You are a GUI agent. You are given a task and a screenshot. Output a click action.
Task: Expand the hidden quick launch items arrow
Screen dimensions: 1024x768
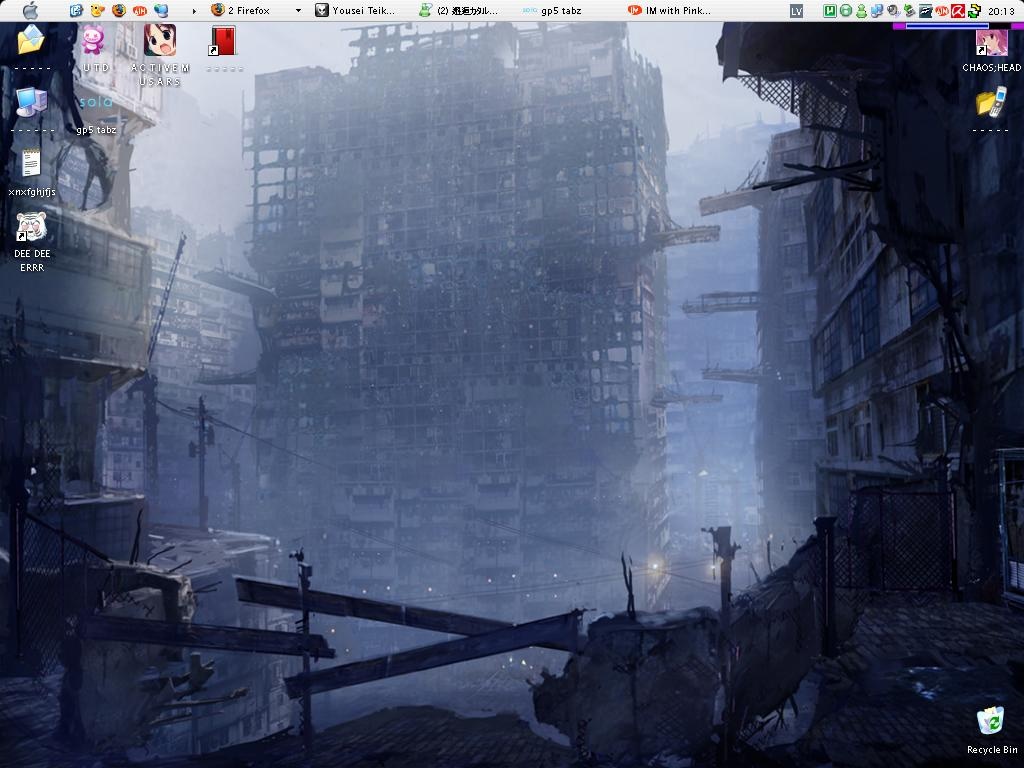194,11
